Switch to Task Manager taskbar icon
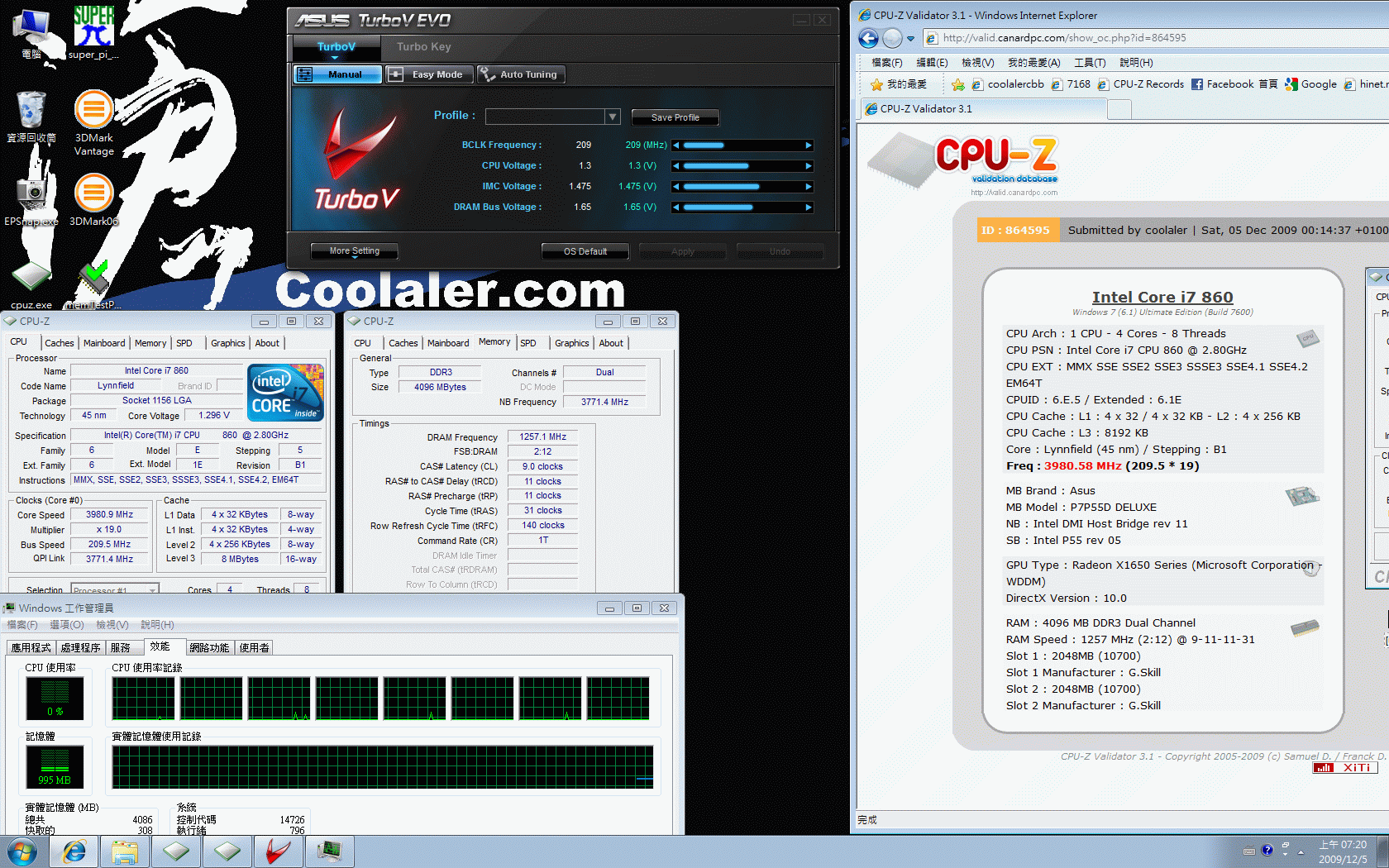This screenshot has width=1389, height=868. coord(329,851)
